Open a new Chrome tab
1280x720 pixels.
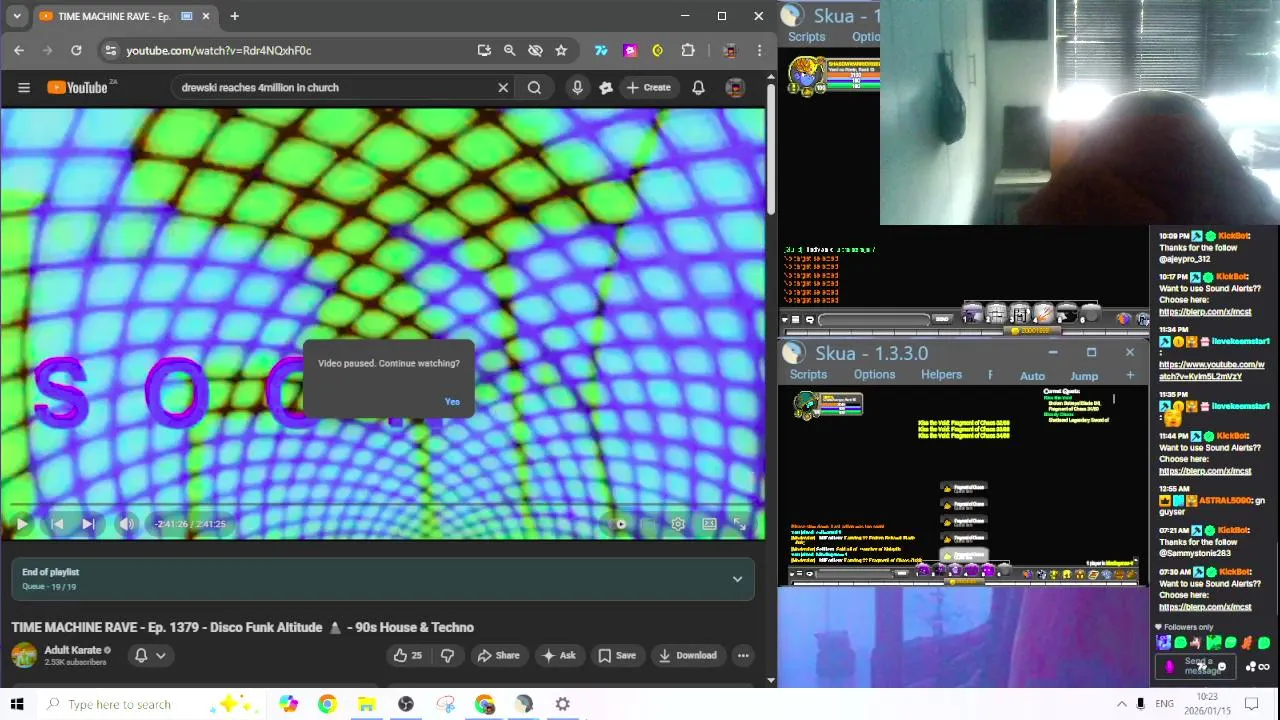coord(234,16)
